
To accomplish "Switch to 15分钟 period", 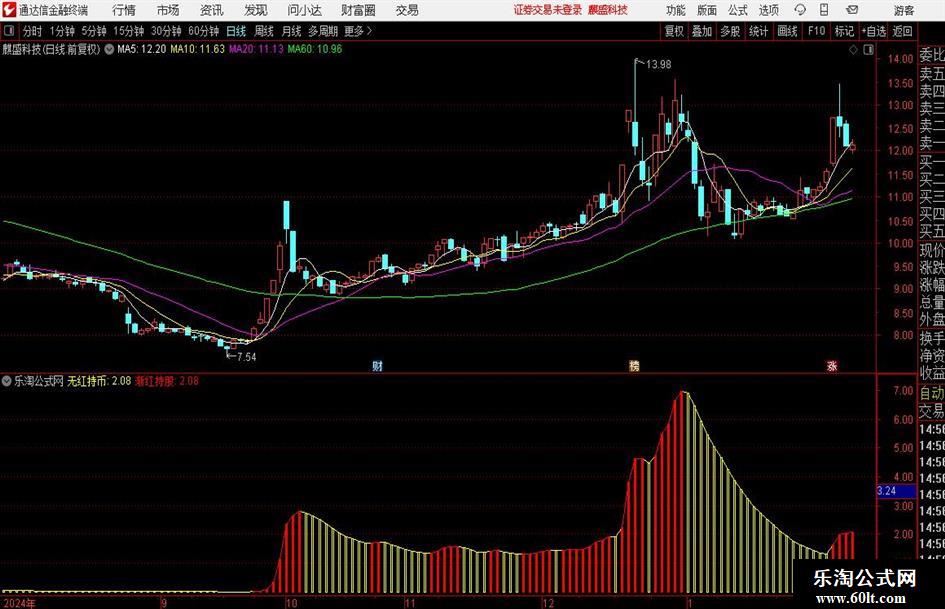I will pyautogui.click(x=129, y=31).
